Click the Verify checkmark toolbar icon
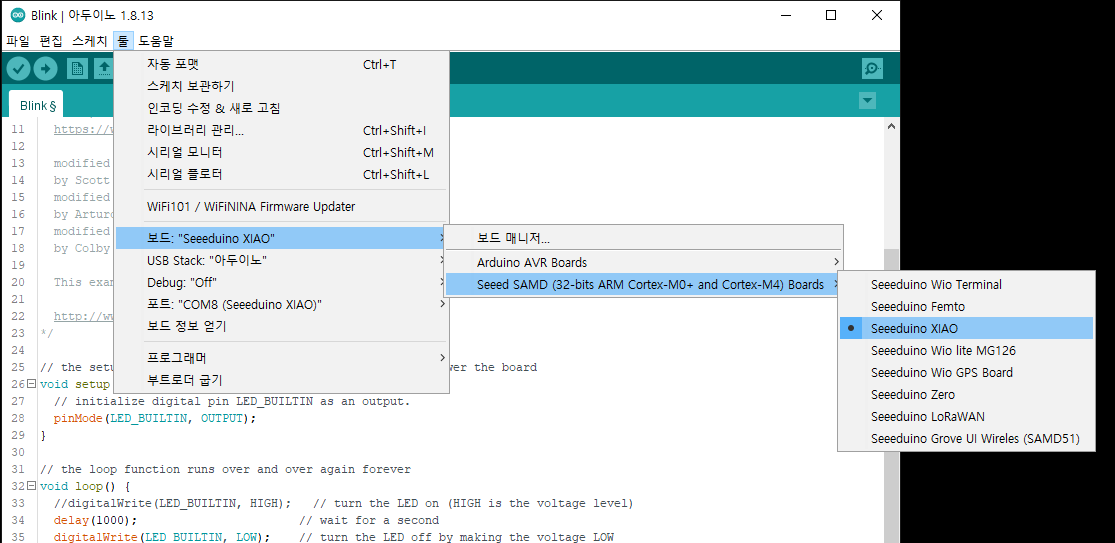1115x543 pixels. point(18,68)
